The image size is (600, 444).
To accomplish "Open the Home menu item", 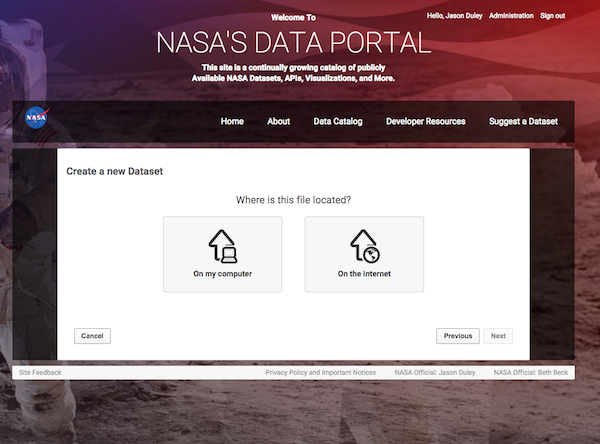I will (x=232, y=121).
